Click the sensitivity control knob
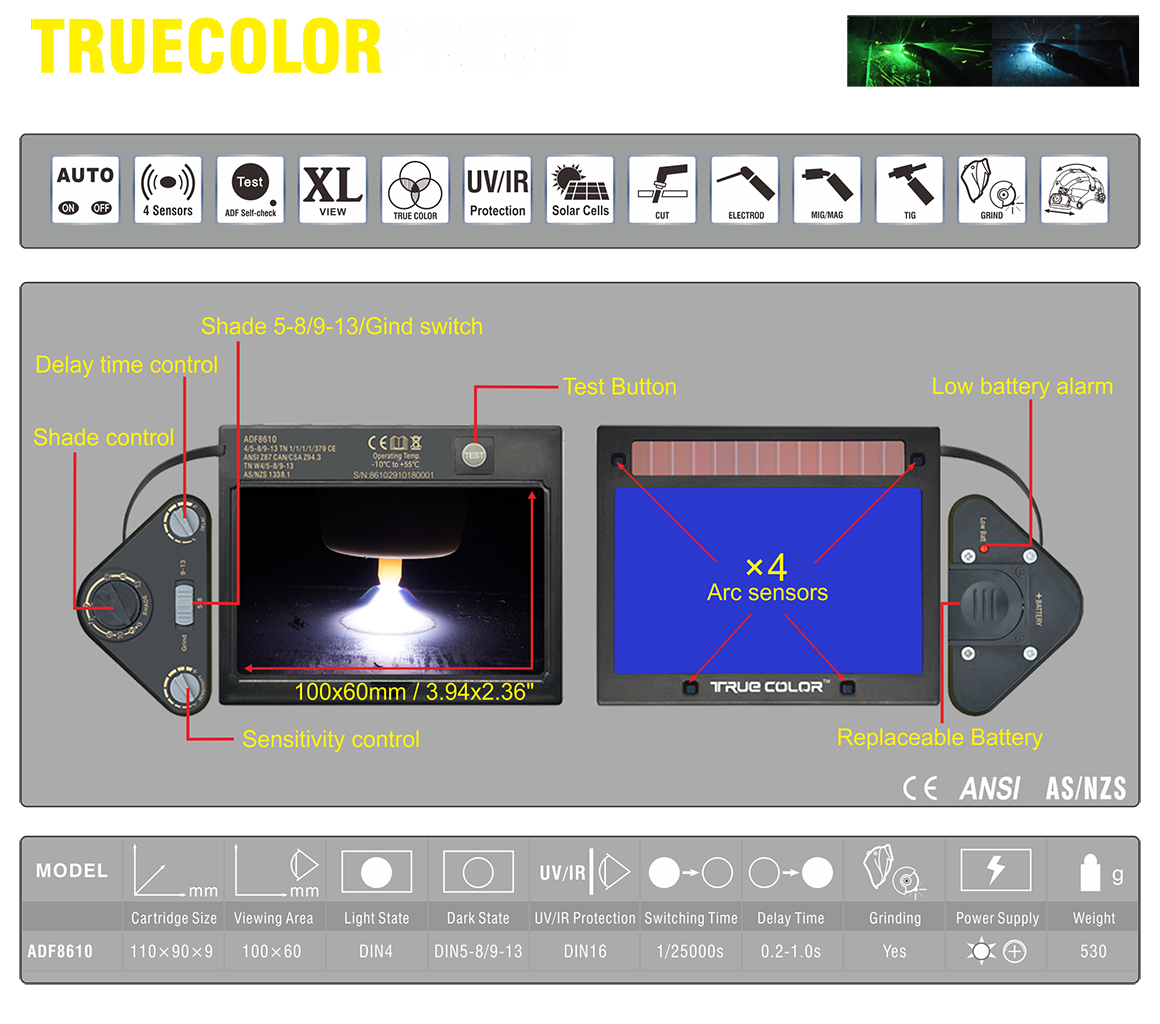This screenshot has height=1024, width=1160. coord(184,688)
